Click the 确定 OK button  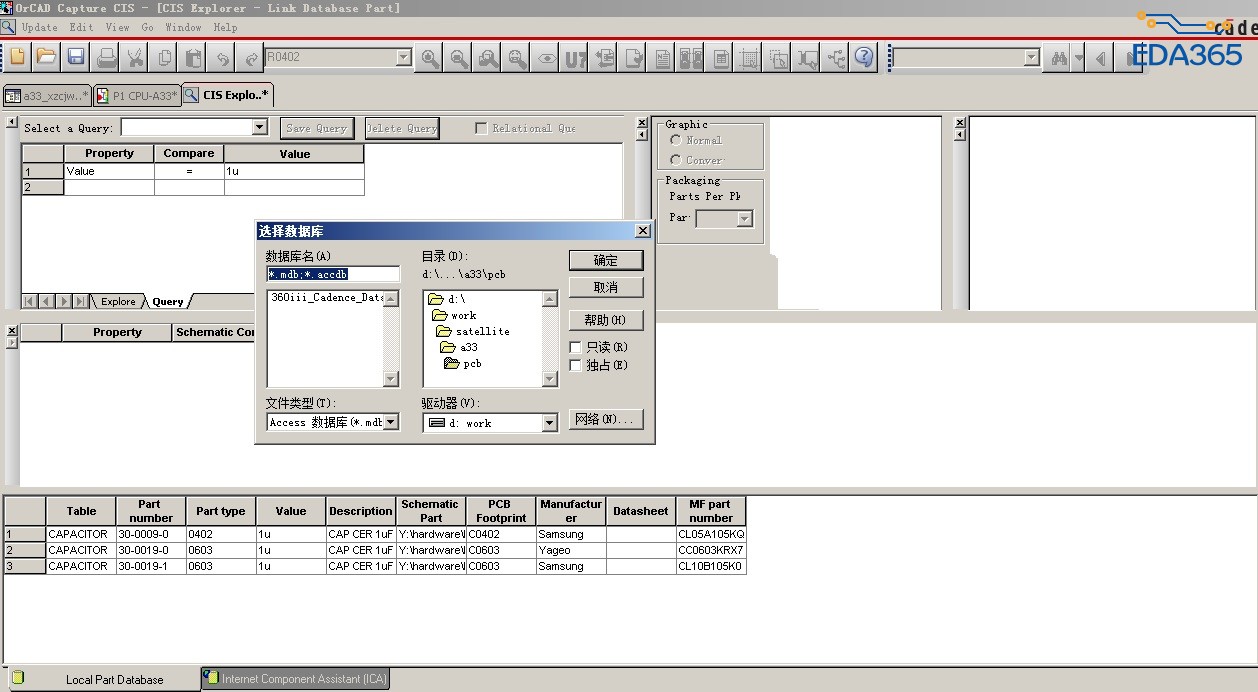click(606, 260)
